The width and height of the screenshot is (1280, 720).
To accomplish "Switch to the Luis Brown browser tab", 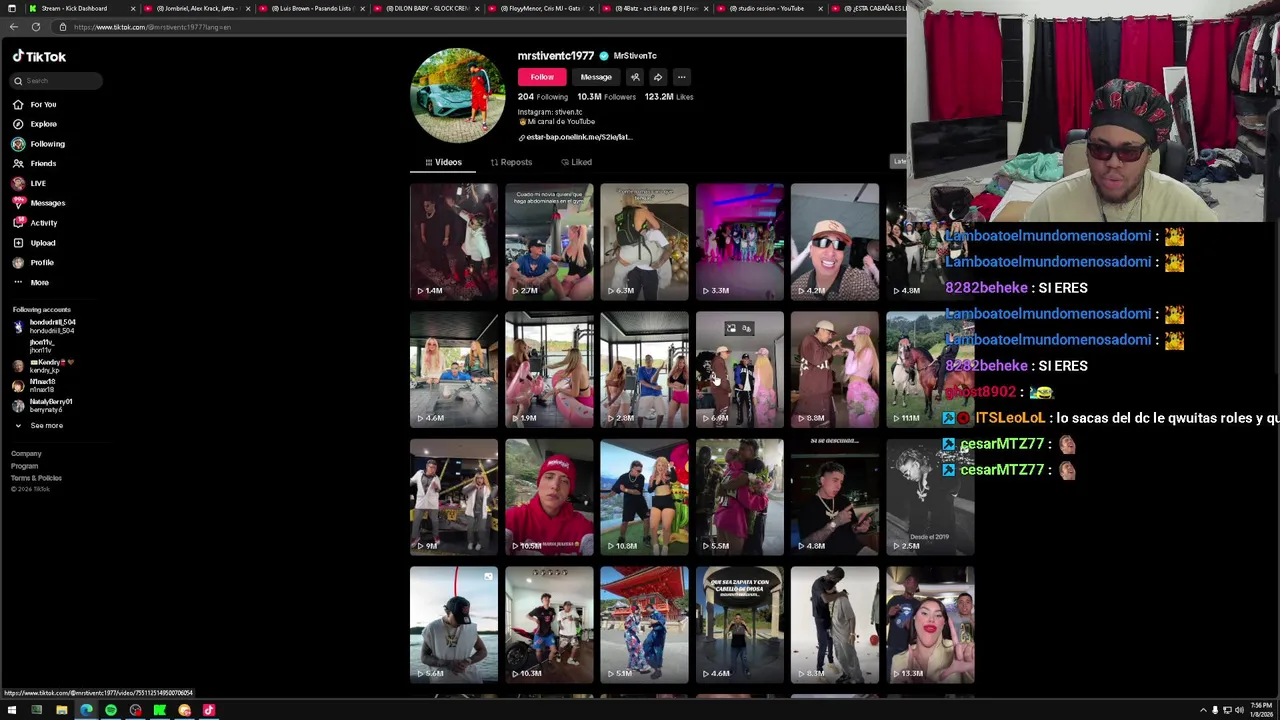I will tap(313, 8).
